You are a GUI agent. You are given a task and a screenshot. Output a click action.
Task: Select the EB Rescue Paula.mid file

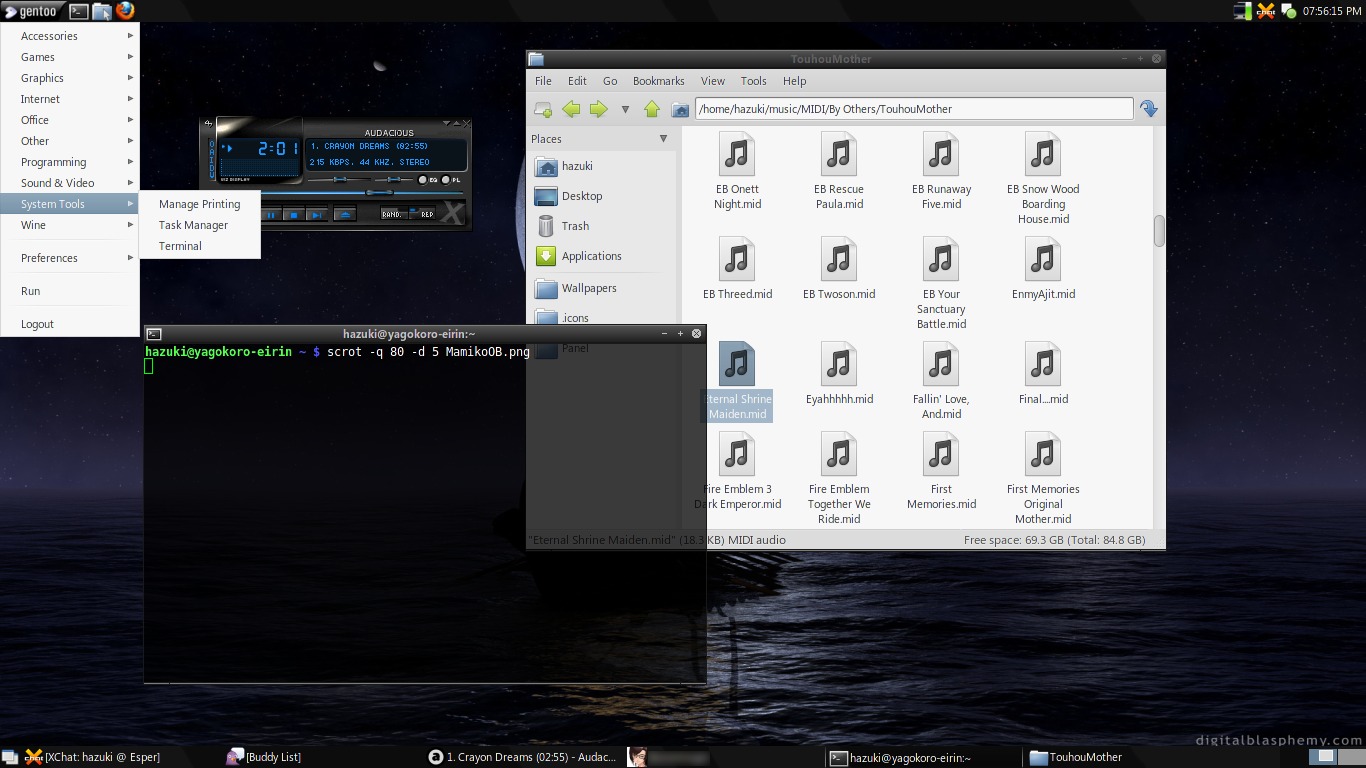coord(839,170)
